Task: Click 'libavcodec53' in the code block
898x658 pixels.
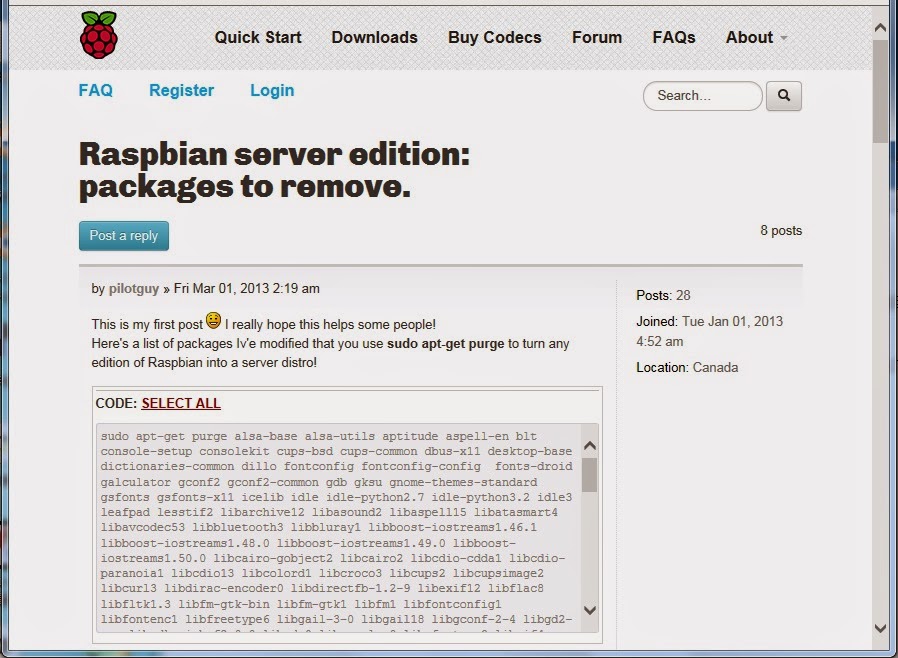Action: (143, 527)
